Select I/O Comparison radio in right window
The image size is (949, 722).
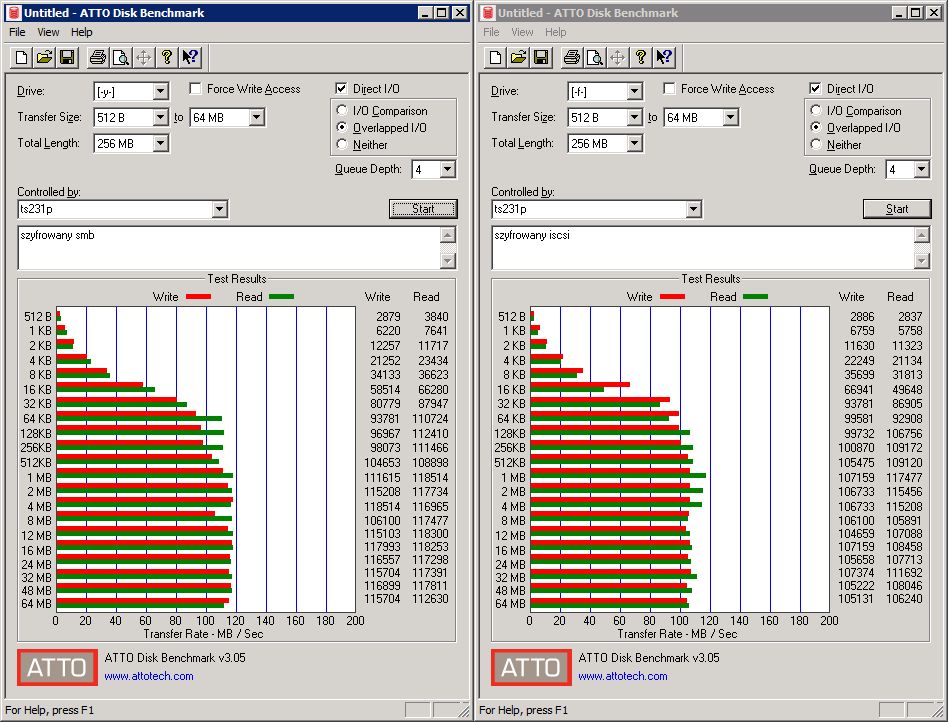[x=816, y=110]
